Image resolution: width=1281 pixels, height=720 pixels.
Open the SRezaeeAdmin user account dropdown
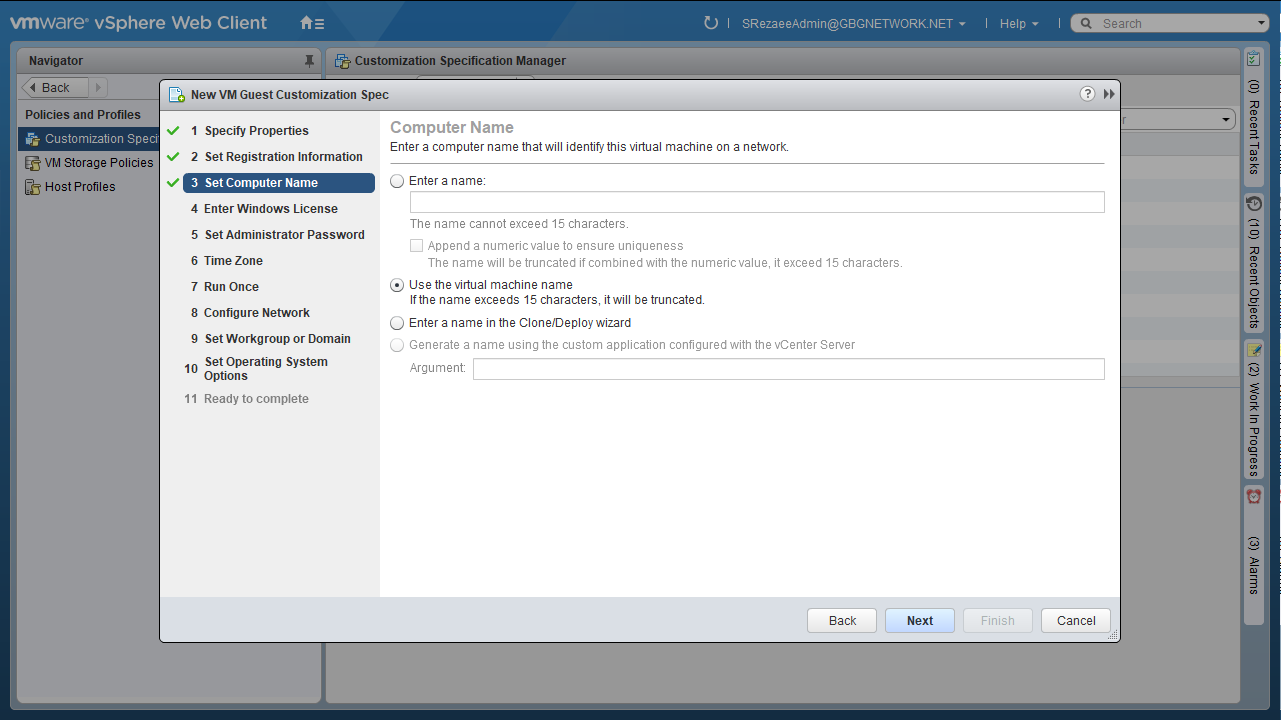point(853,24)
